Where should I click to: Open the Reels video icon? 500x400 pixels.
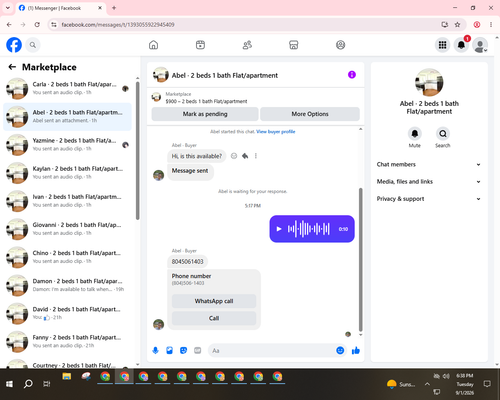point(200,45)
